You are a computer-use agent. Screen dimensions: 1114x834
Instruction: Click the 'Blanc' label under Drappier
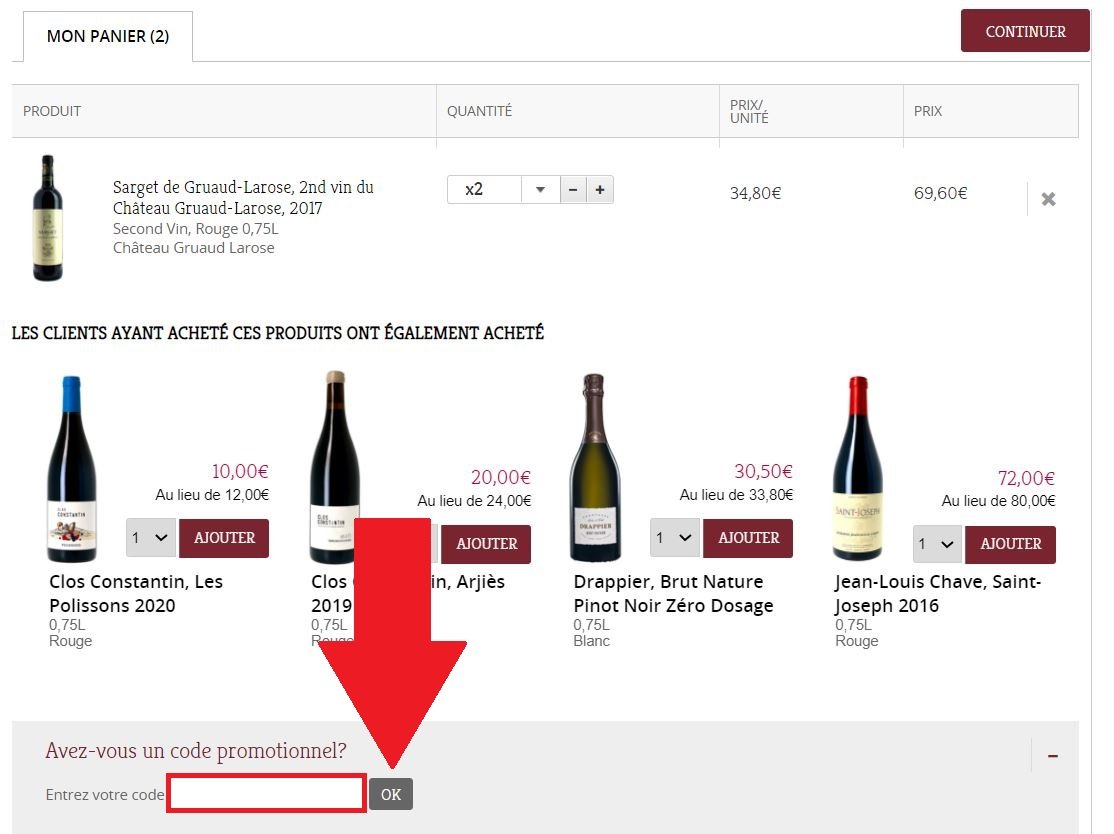(x=592, y=641)
